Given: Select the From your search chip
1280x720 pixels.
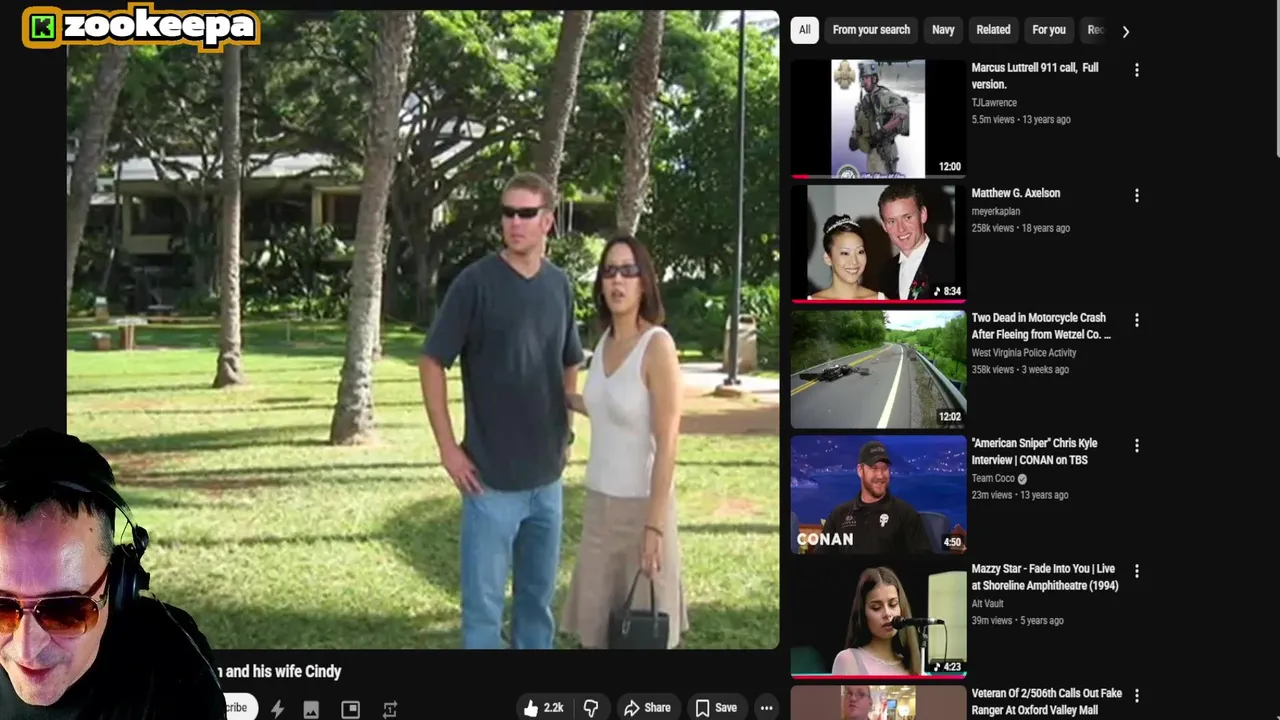Looking at the screenshot, I should pyautogui.click(x=871, y=30).
